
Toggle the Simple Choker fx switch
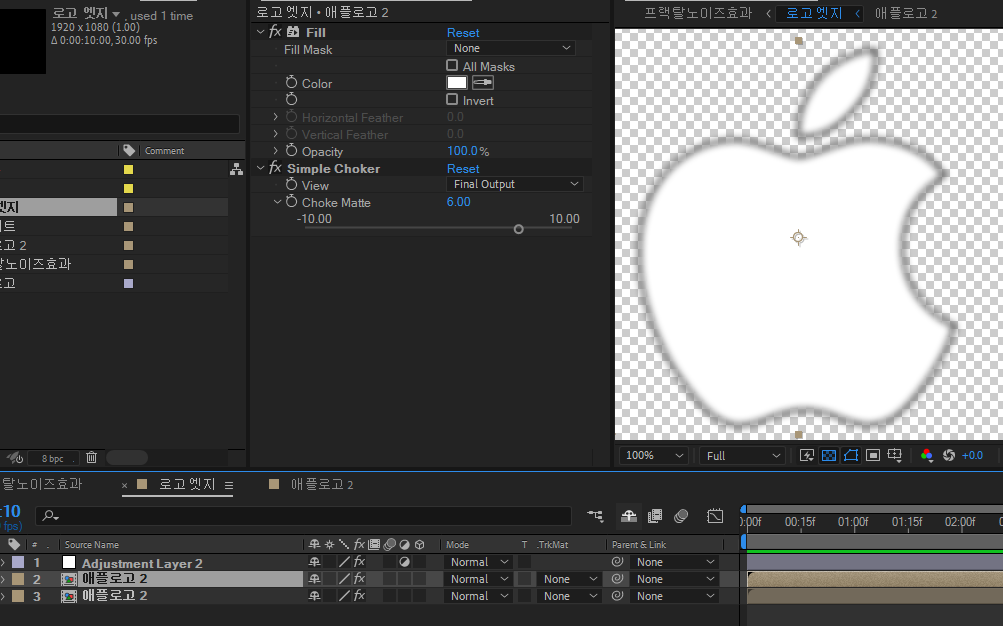tap(275, 168)
